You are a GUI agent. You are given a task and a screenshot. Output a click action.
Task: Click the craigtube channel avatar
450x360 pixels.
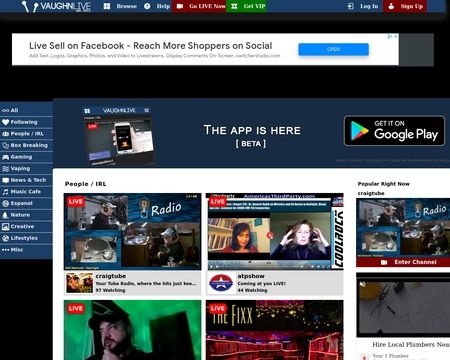pyautogui.click(x=80, y=283)
